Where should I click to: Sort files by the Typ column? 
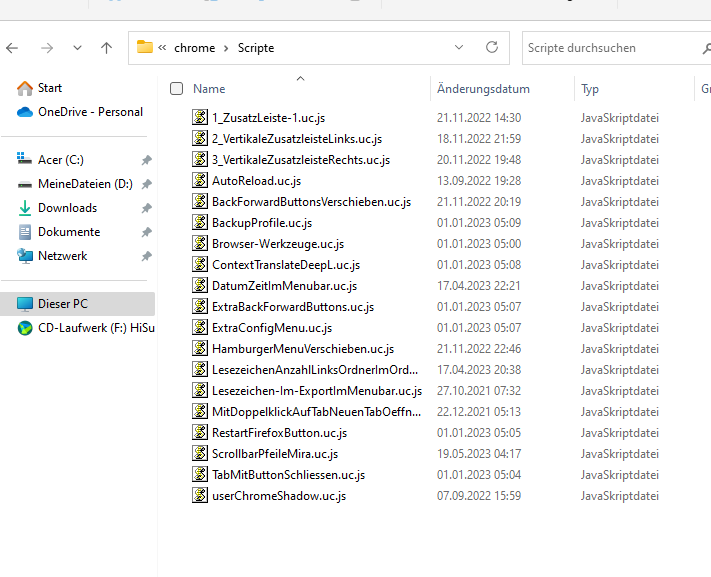click(590, 89)
